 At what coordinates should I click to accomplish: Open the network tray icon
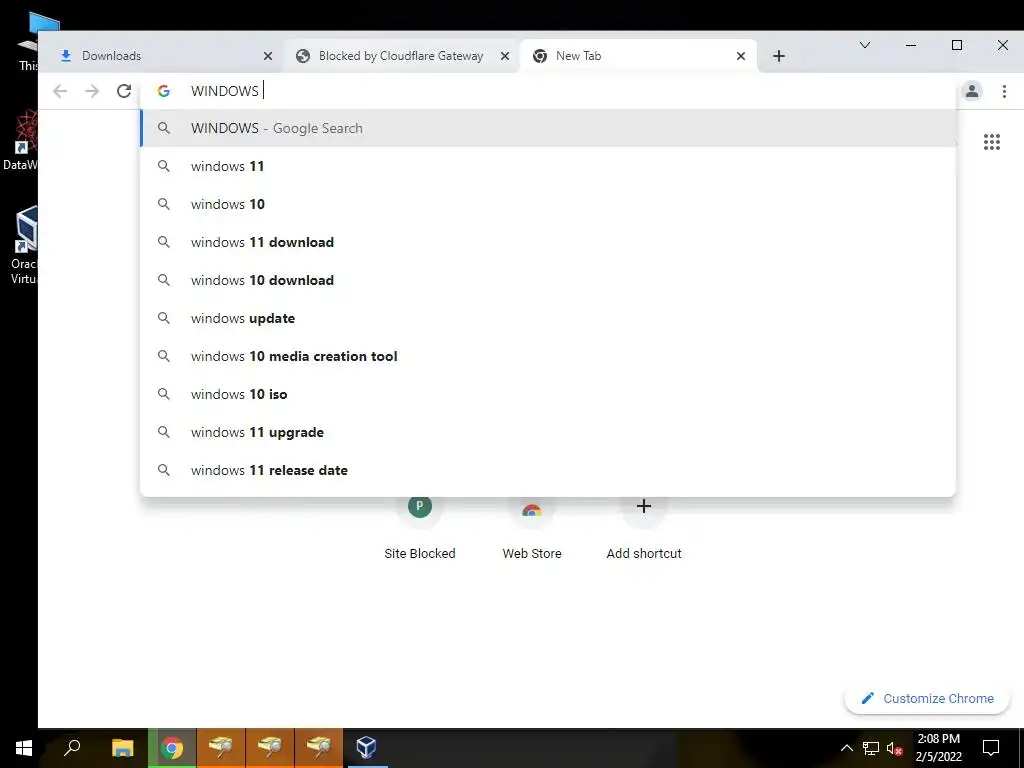[871, 748]
